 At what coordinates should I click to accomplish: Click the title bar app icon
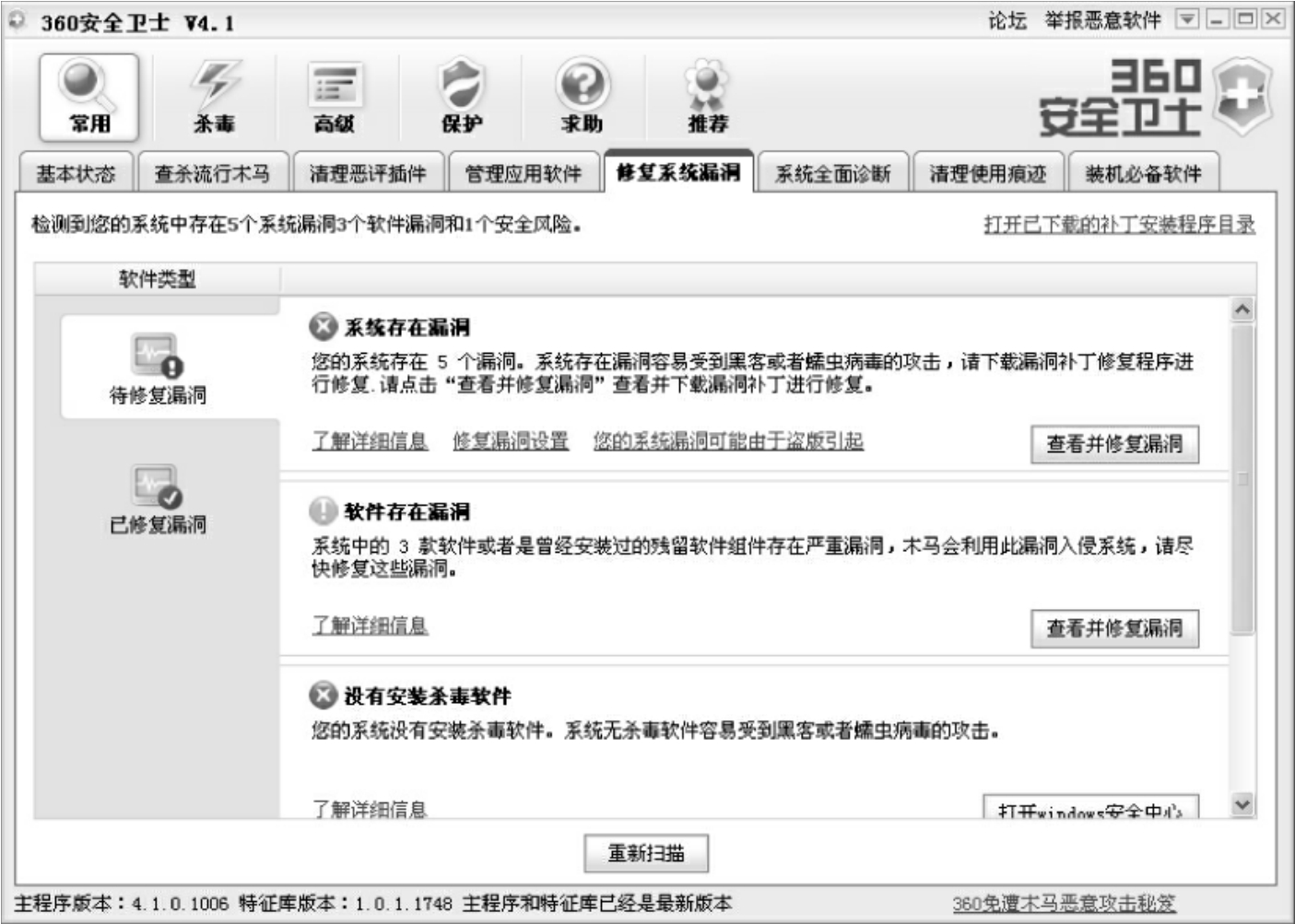pos(18,20)
